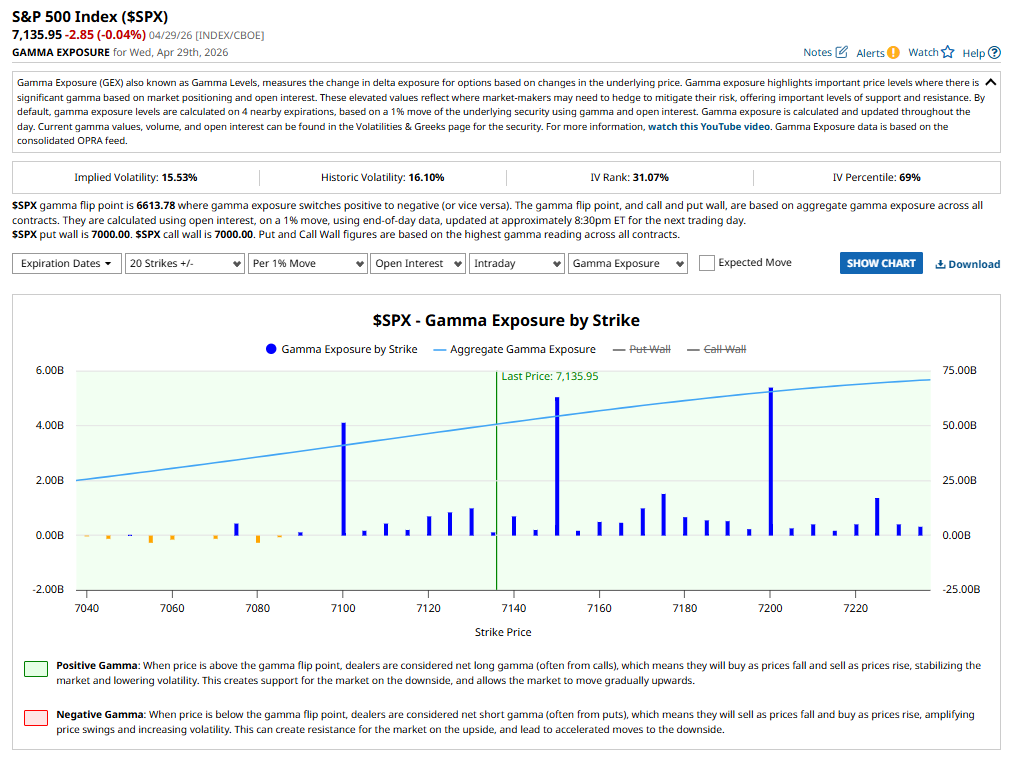Open the Open Interest selector
This screenshot has height=761, width=1014.
418,263
